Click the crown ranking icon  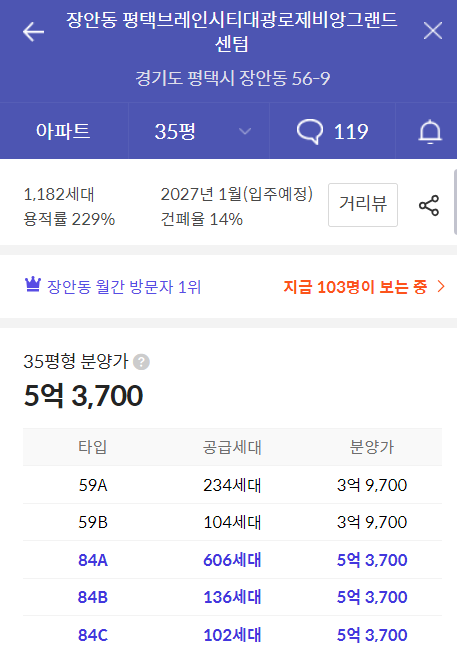(x=33, y=285)
